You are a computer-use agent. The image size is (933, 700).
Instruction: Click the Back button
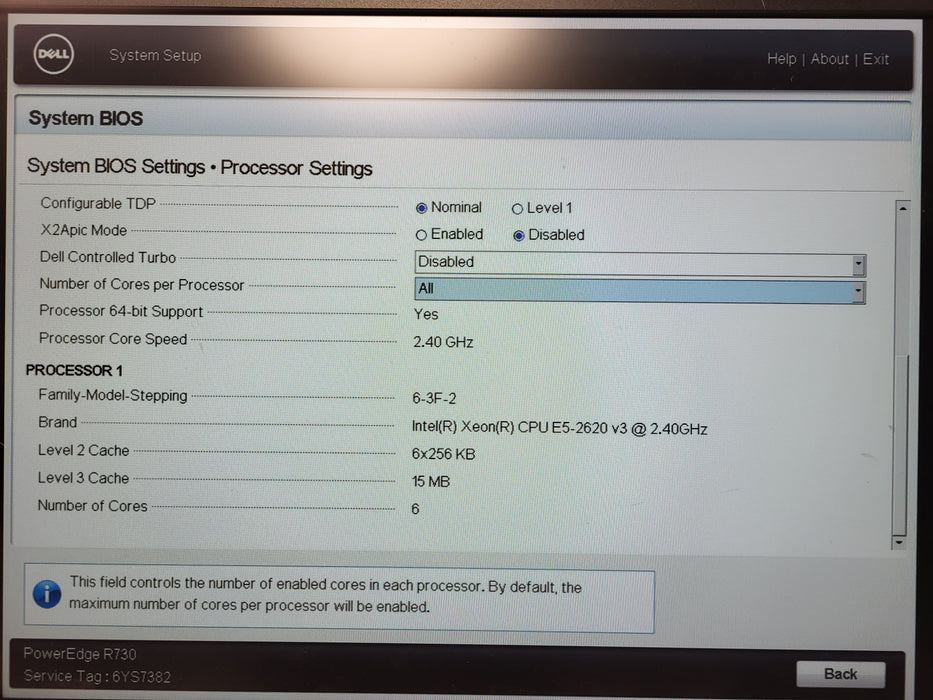pyautogui.click(x=840, y=674)
